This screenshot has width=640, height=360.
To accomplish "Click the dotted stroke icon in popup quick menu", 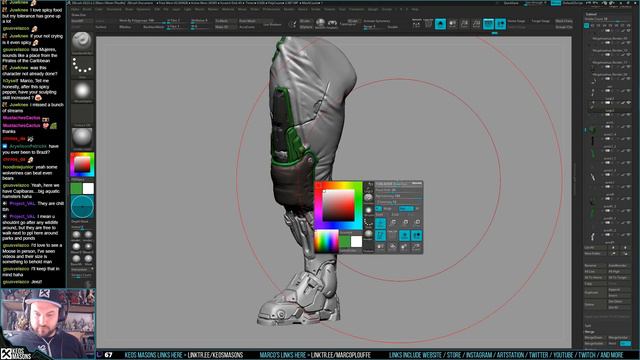I will coord(369,222).
